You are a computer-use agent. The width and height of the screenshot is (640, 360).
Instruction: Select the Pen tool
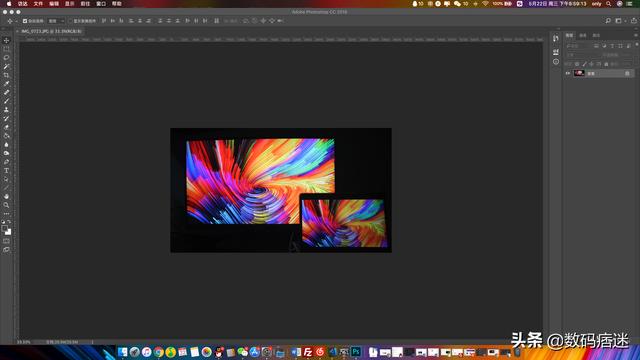tap(6, 162)
